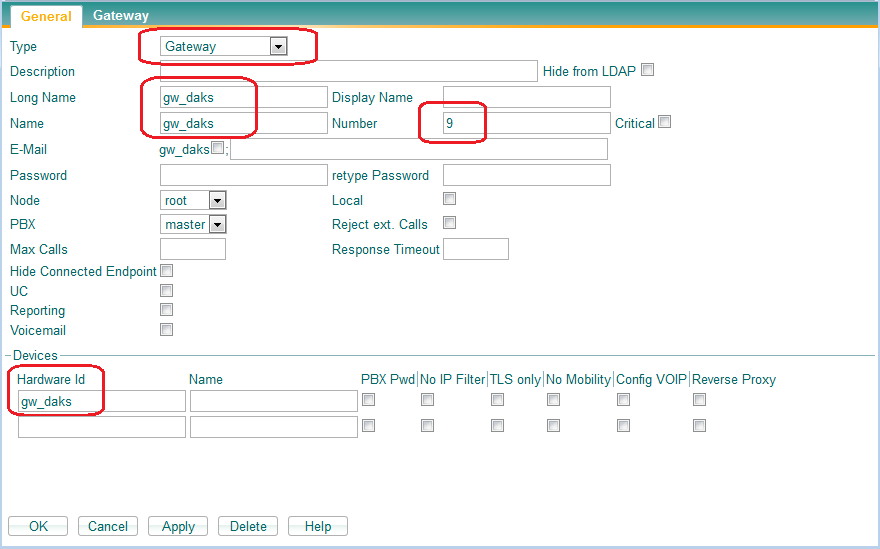Open Help for this form

[317, 526]
